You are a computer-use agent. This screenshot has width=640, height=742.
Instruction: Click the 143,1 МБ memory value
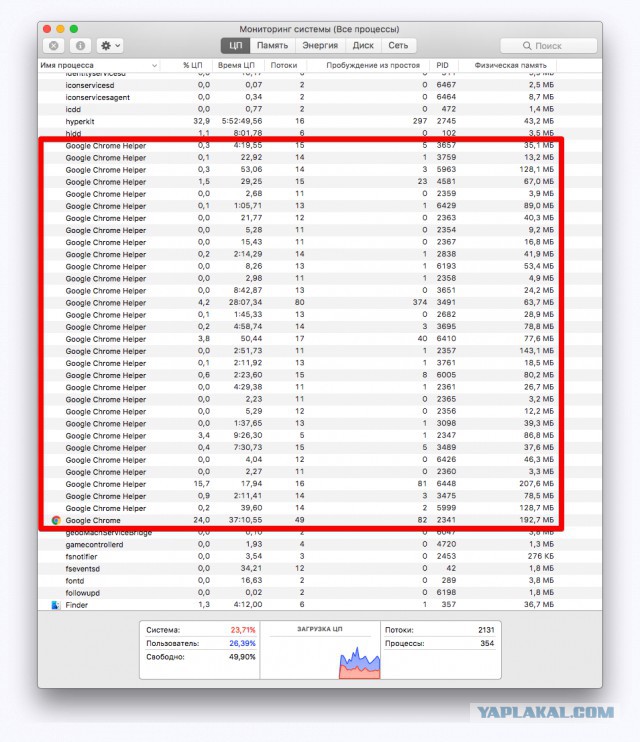[x=536, y=351]
